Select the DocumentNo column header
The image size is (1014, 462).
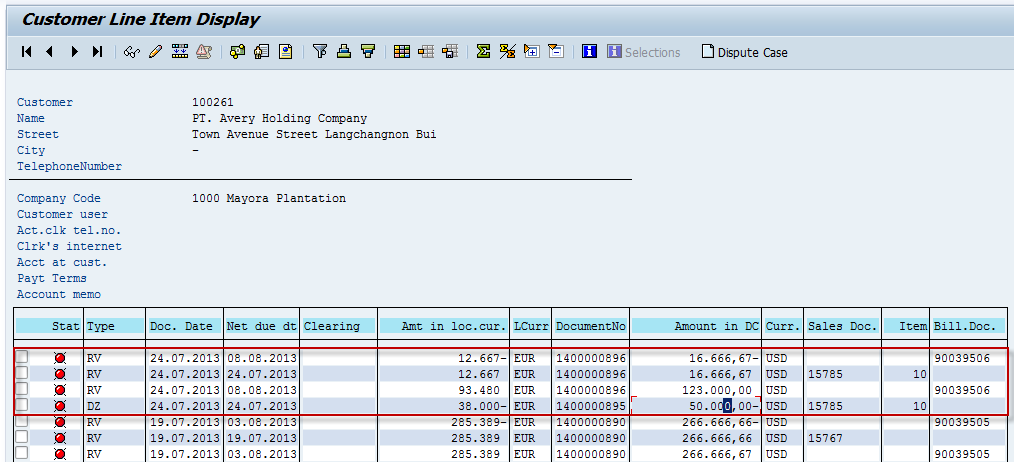point(590,326)
